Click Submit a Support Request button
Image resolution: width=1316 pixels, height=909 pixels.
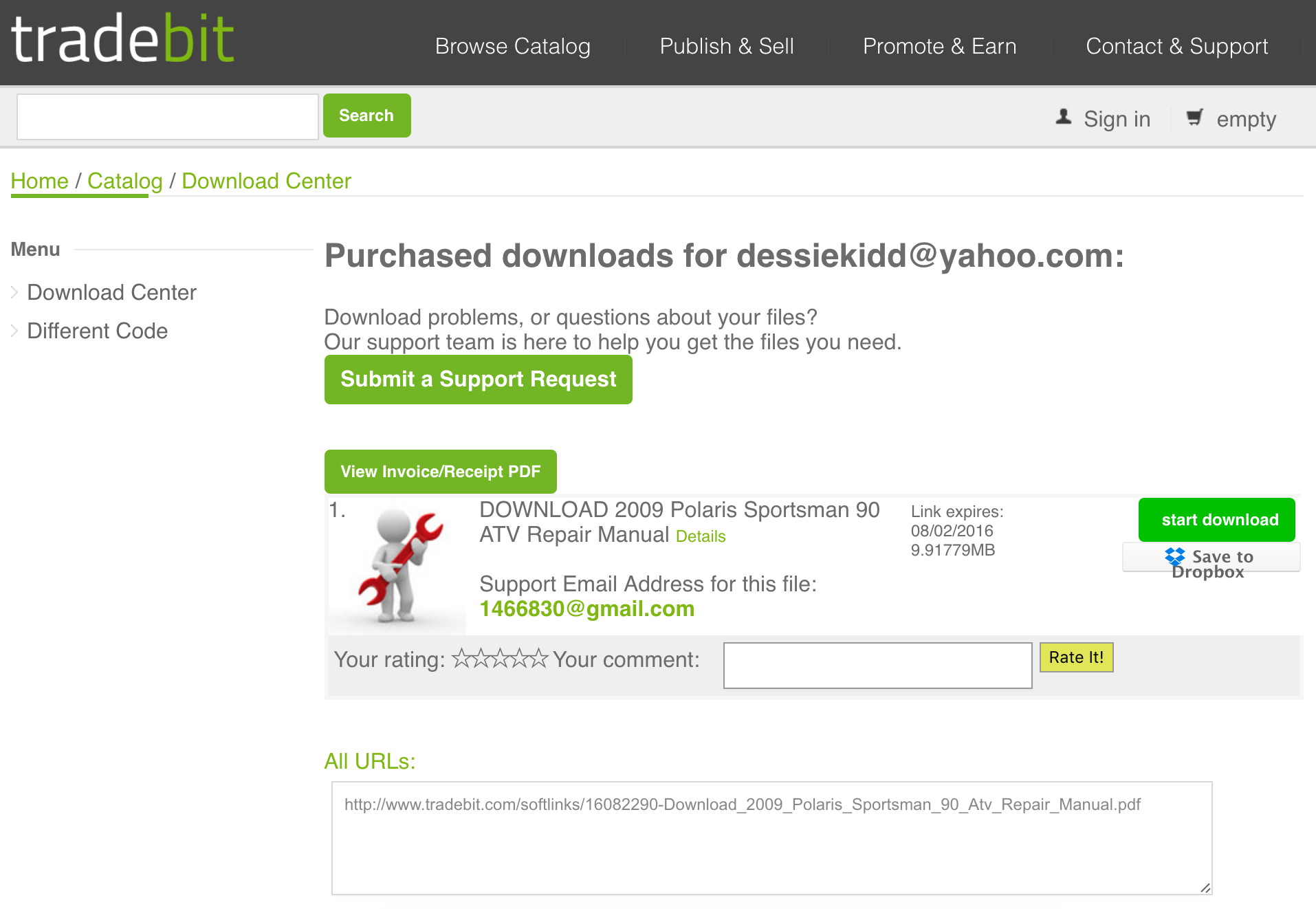[x=479, y=380]
